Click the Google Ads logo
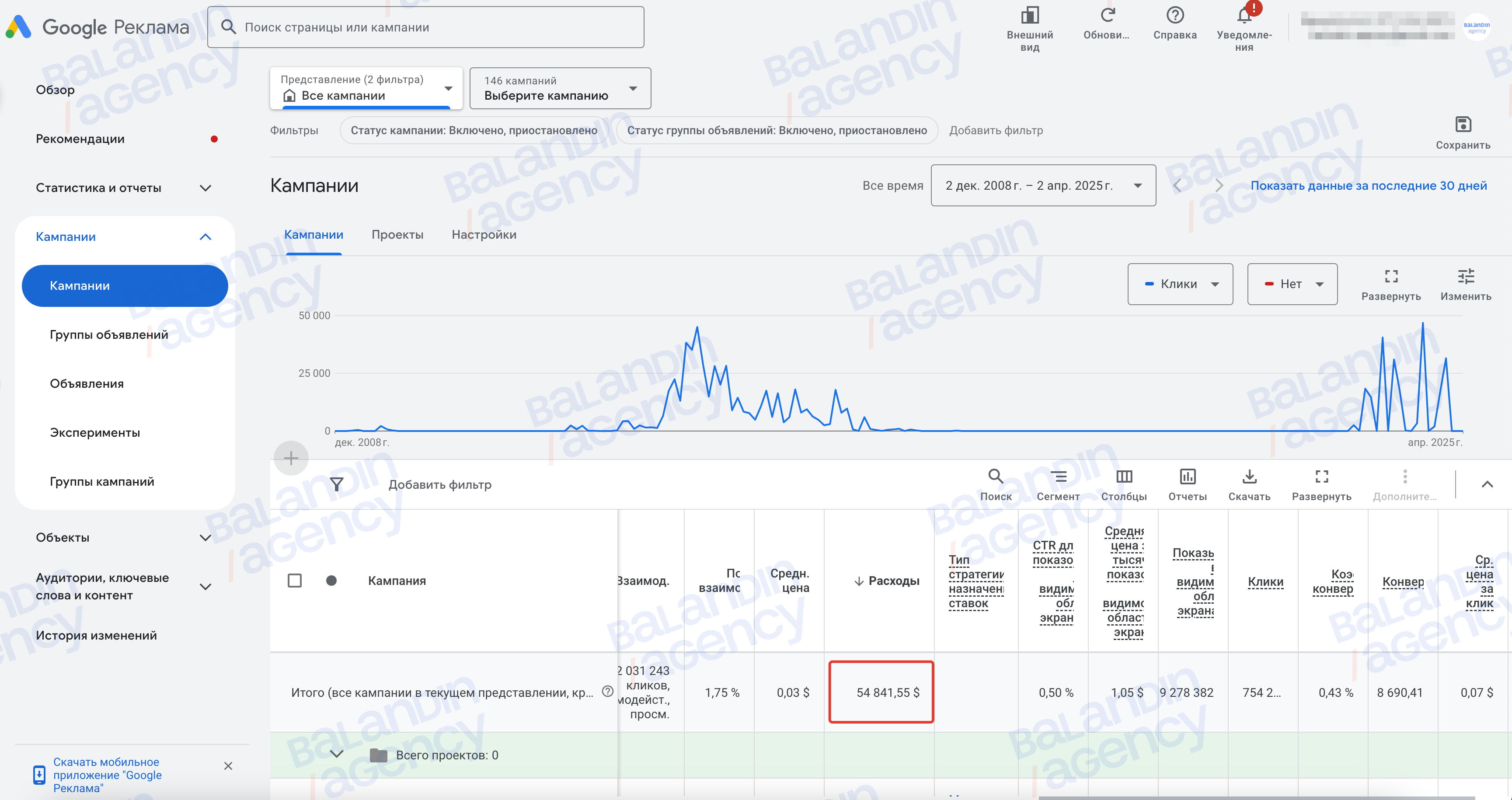This screenshot has height=800, width=1512. click(x=18, y=27)
